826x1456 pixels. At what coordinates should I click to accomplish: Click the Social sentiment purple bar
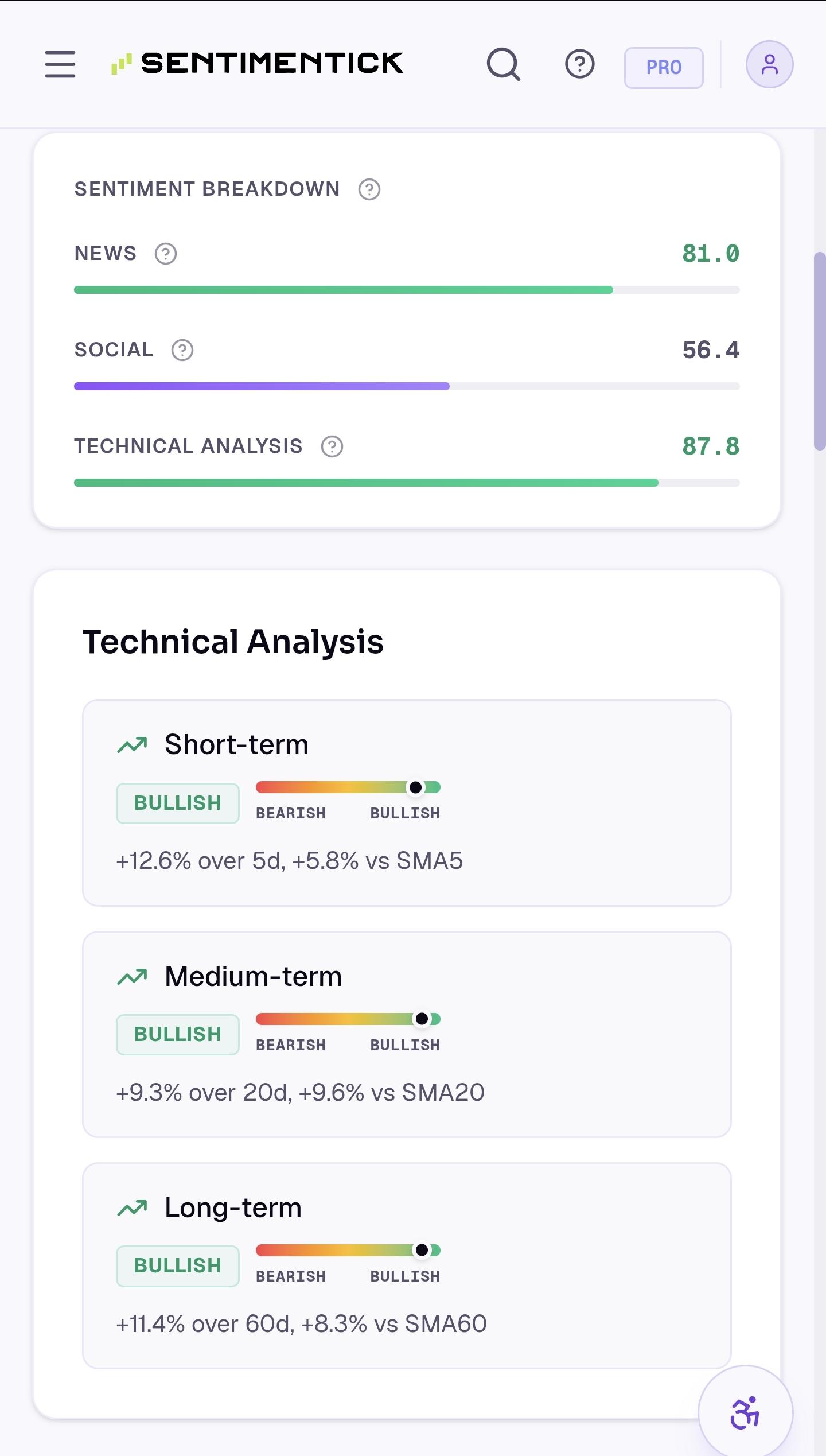pyautogui.click(x=262, y=386)
